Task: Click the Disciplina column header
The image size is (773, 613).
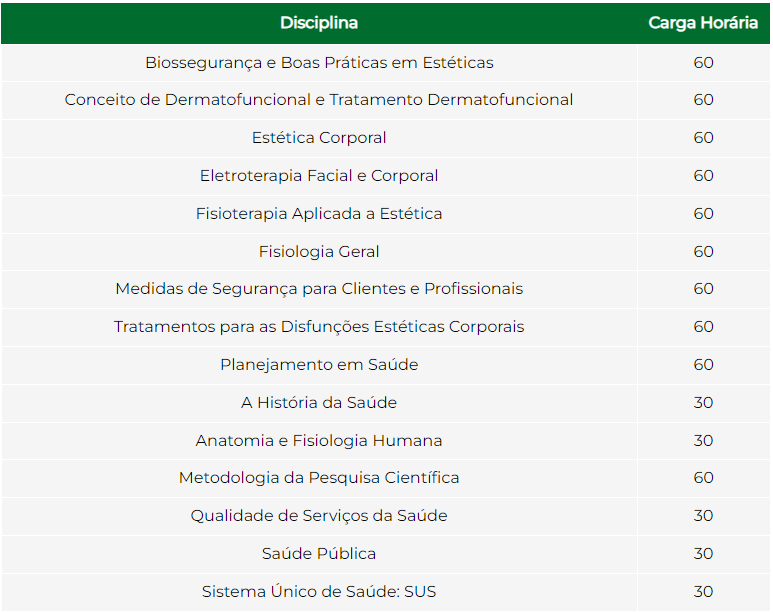Action: click(319, 23)
